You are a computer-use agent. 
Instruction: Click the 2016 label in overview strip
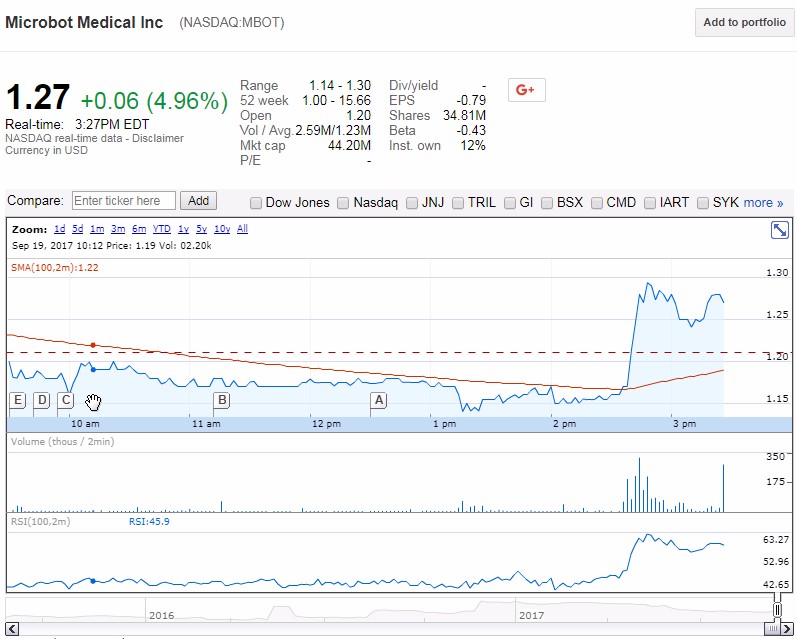(x=162, y=616)
